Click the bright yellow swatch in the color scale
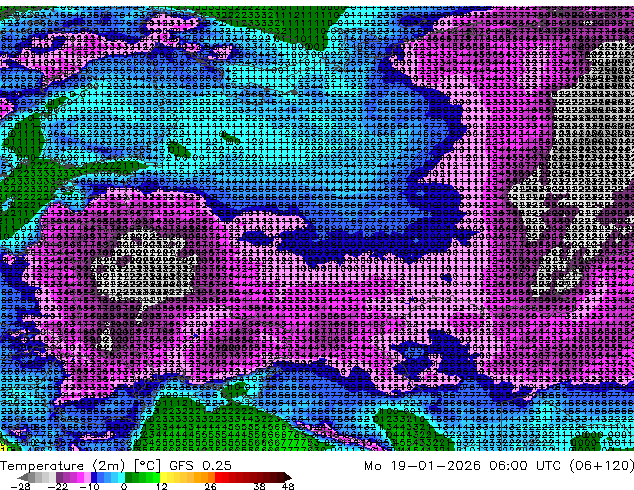Screen dimensions: 634x490 click(x=163, y=477)
